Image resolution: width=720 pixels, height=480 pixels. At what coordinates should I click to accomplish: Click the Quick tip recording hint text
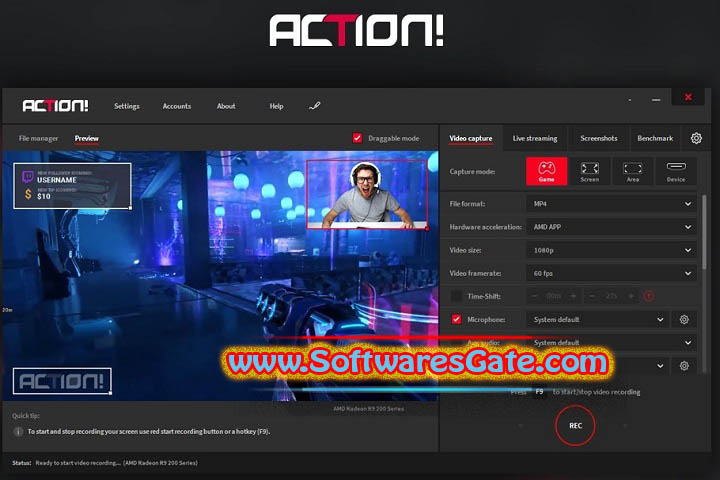coord(149,432)
